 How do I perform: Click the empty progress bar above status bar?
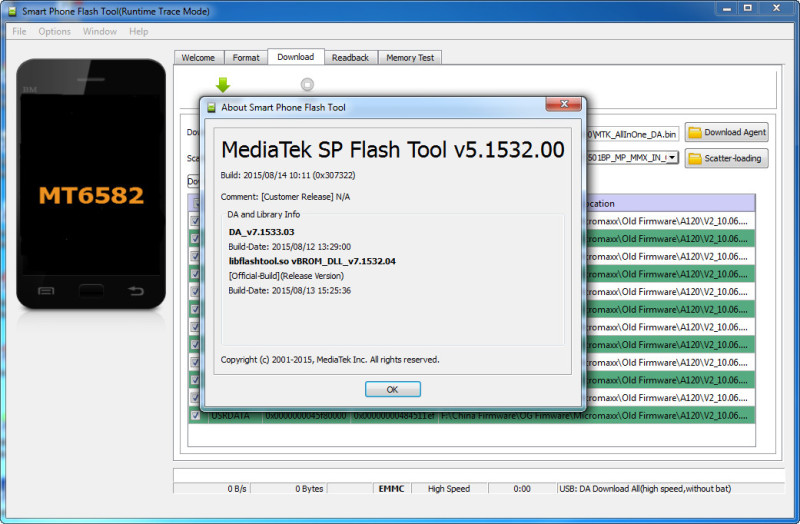(x=479, y=476)
